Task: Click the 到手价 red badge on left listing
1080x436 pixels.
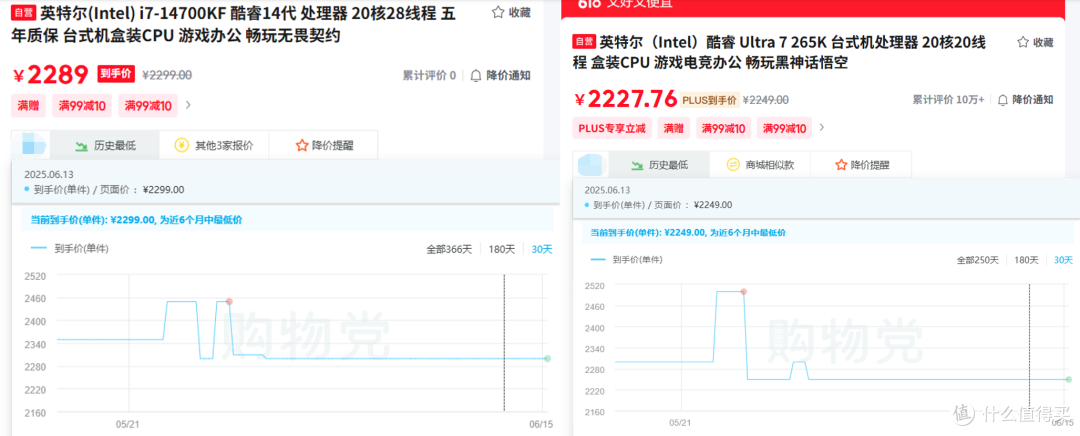Action: (x=116, y=74)
